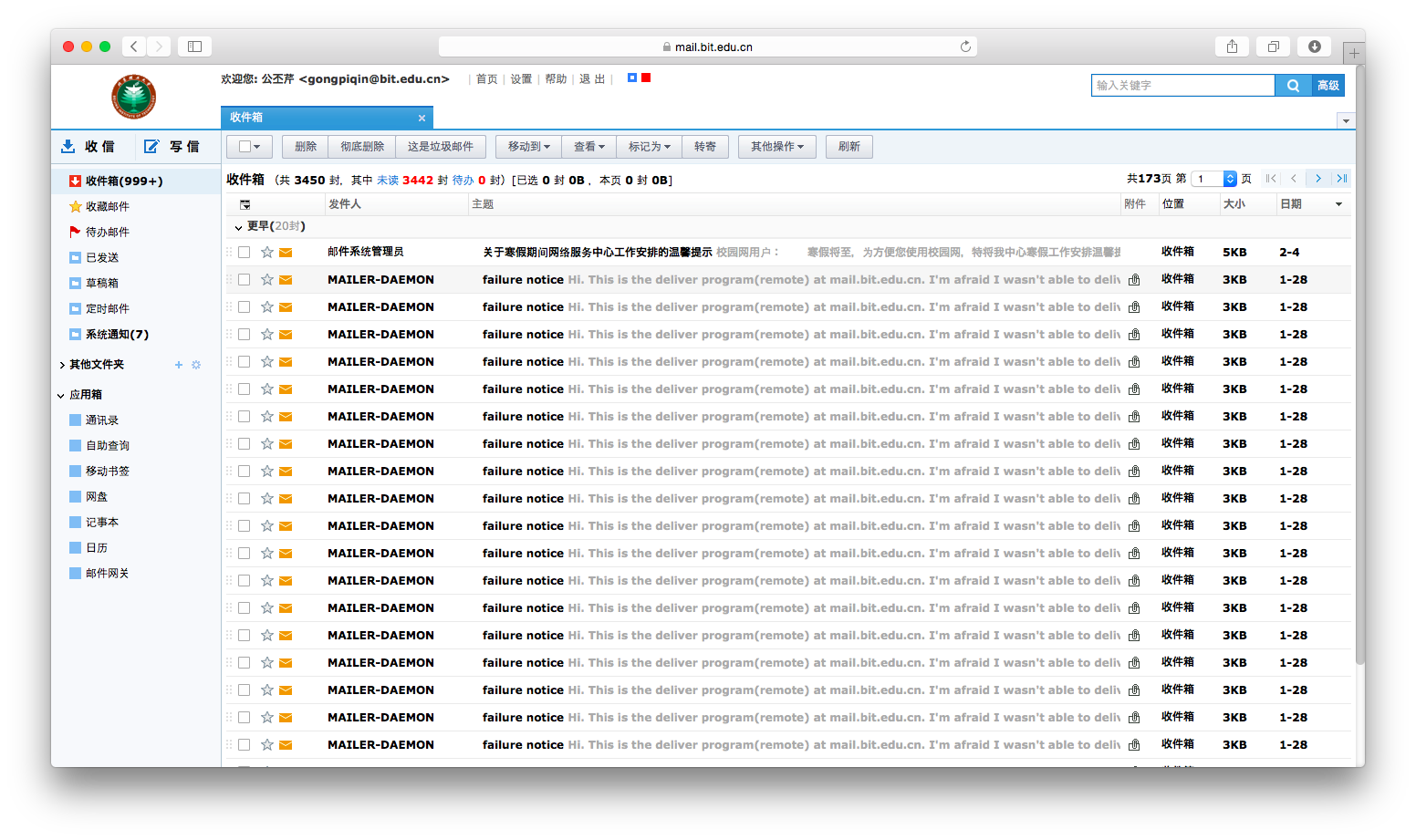Collapse the 应用箱 section
The height and width of the screenshot is (840, 1416).
point(61,395)
